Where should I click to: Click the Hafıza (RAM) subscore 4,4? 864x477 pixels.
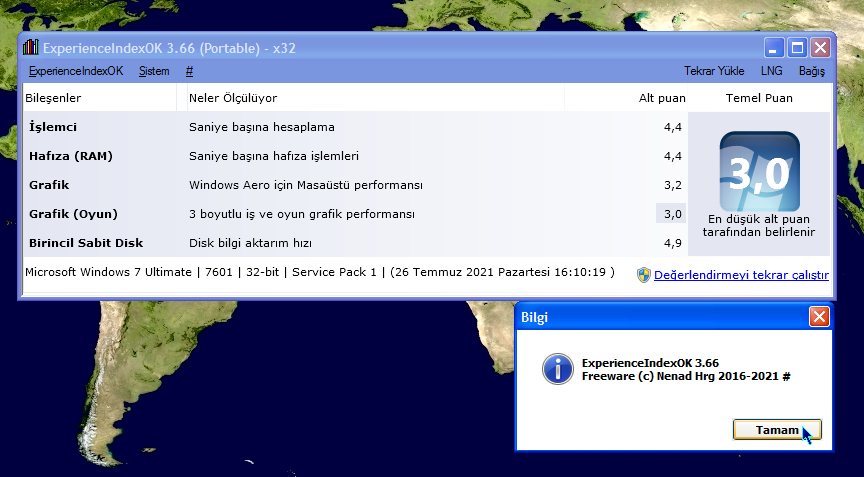tap(672, 156)
